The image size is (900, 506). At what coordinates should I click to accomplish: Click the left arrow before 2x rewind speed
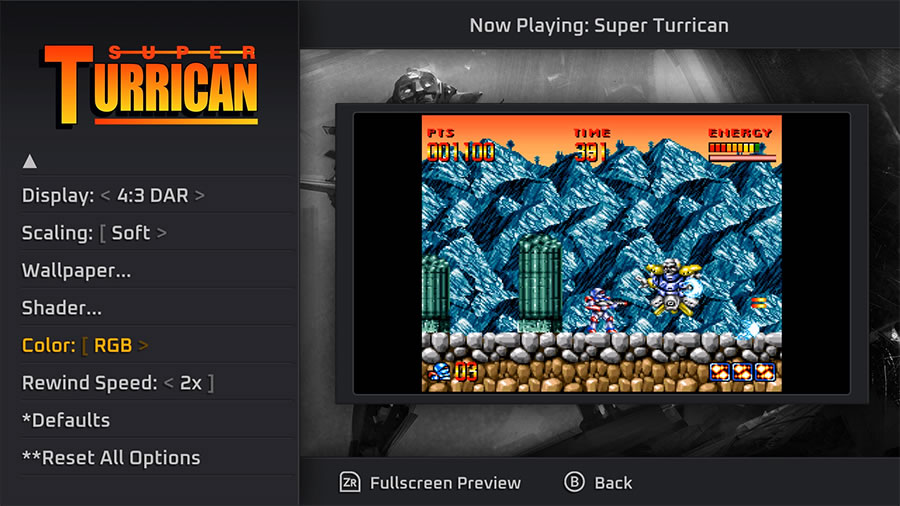169,383
